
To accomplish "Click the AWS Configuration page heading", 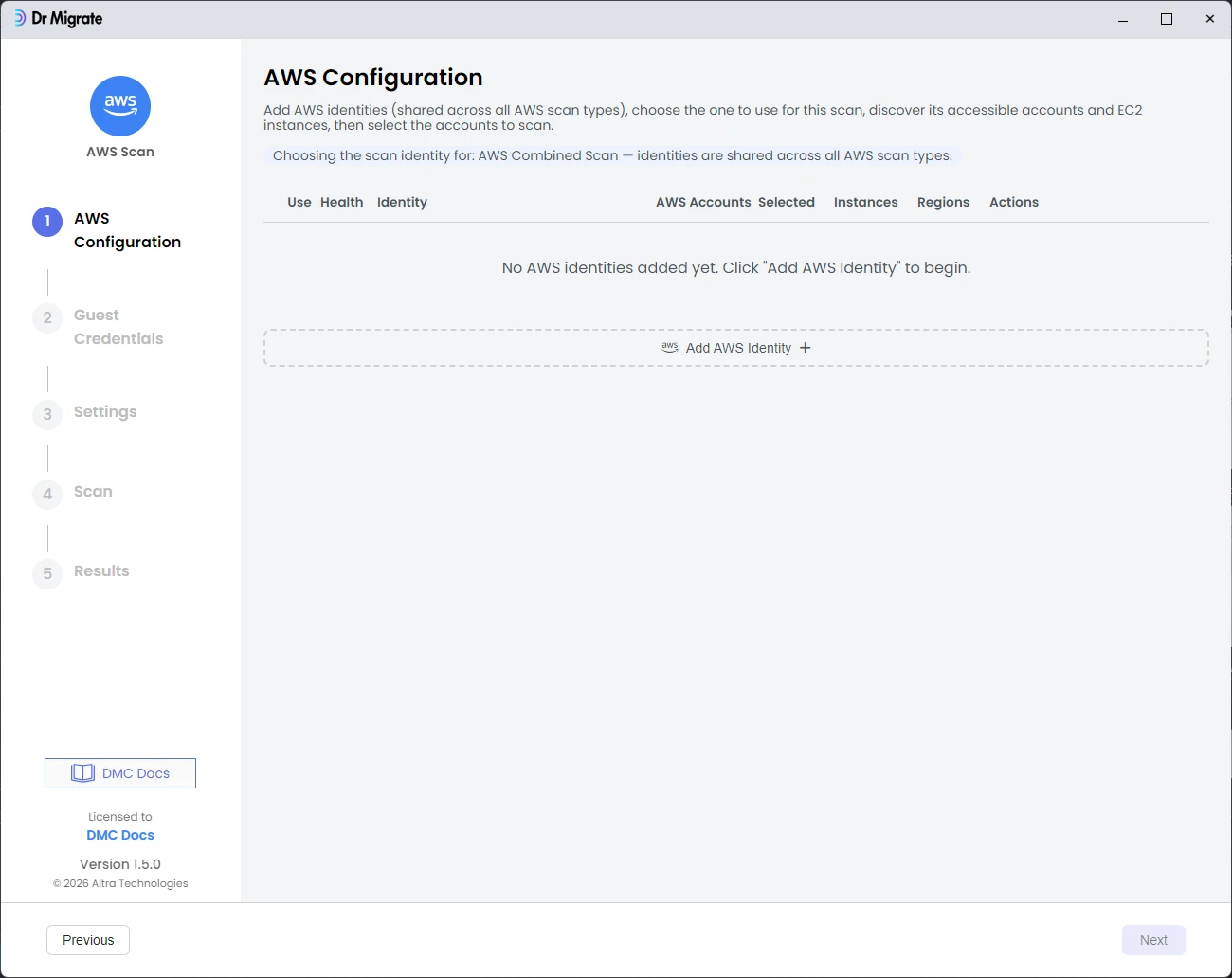I will pos(373,78).
